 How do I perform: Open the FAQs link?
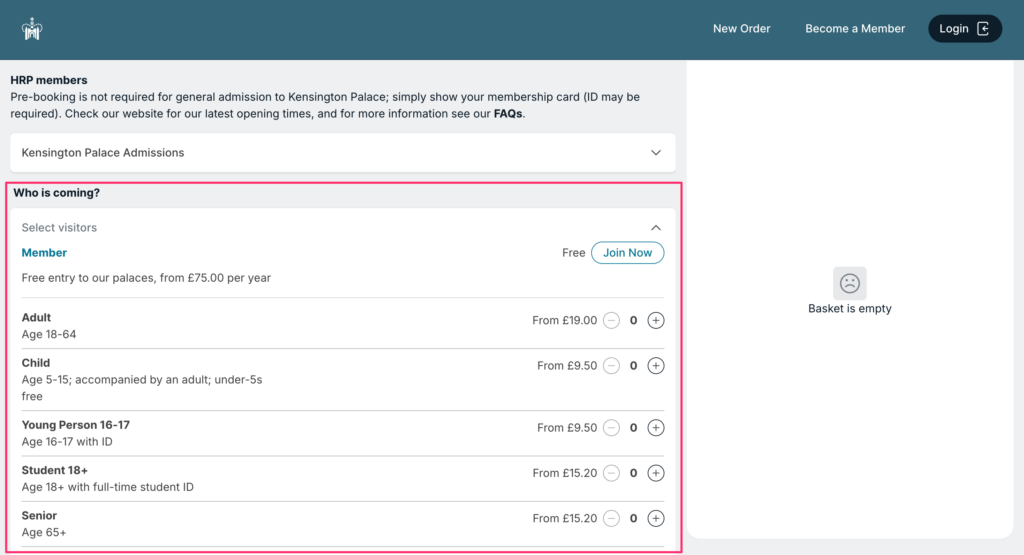click(x=508, y=114)
